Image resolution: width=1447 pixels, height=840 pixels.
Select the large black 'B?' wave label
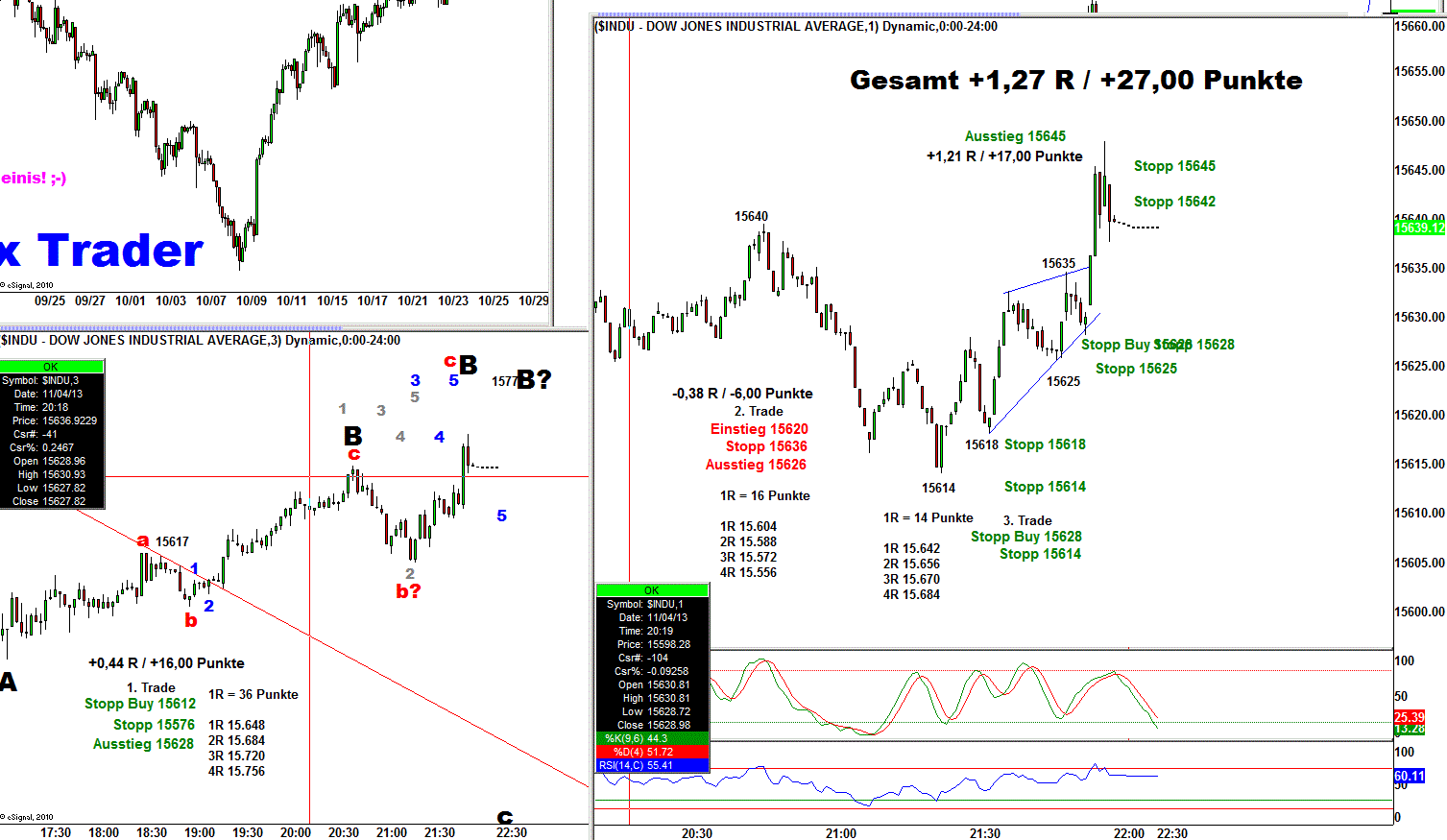534,379
